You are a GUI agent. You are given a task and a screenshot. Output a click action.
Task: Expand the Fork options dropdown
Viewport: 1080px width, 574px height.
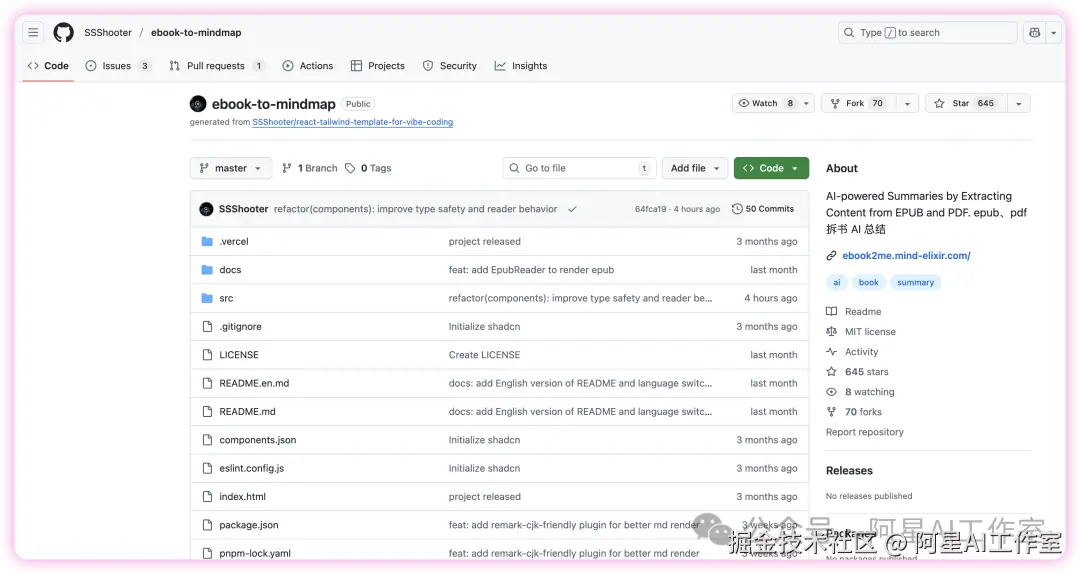pyautogui.click(x=907, y=103)
